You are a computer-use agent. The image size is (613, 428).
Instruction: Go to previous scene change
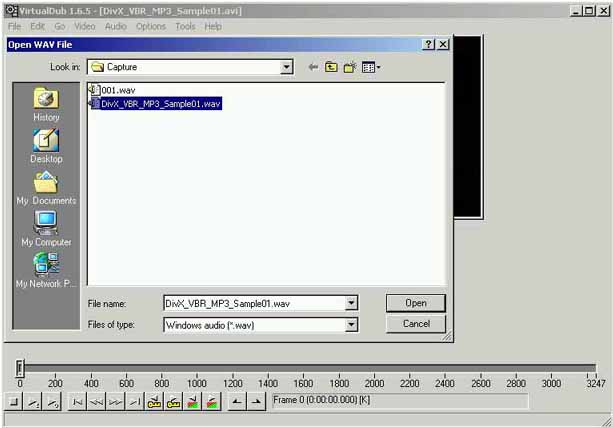192,402
